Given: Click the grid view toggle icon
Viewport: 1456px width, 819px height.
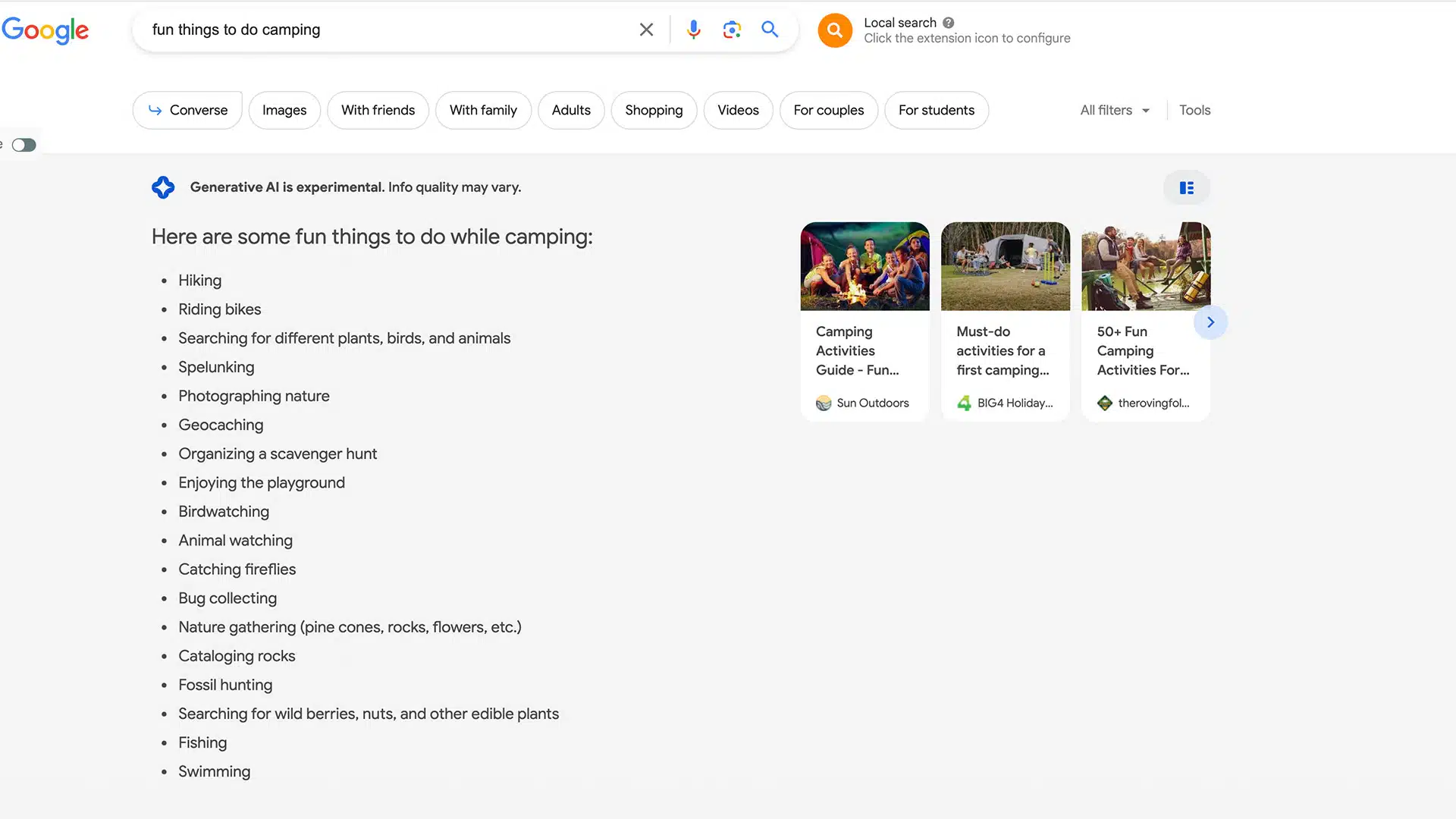Looking at the screenshot, I should tap(1187, 188).
